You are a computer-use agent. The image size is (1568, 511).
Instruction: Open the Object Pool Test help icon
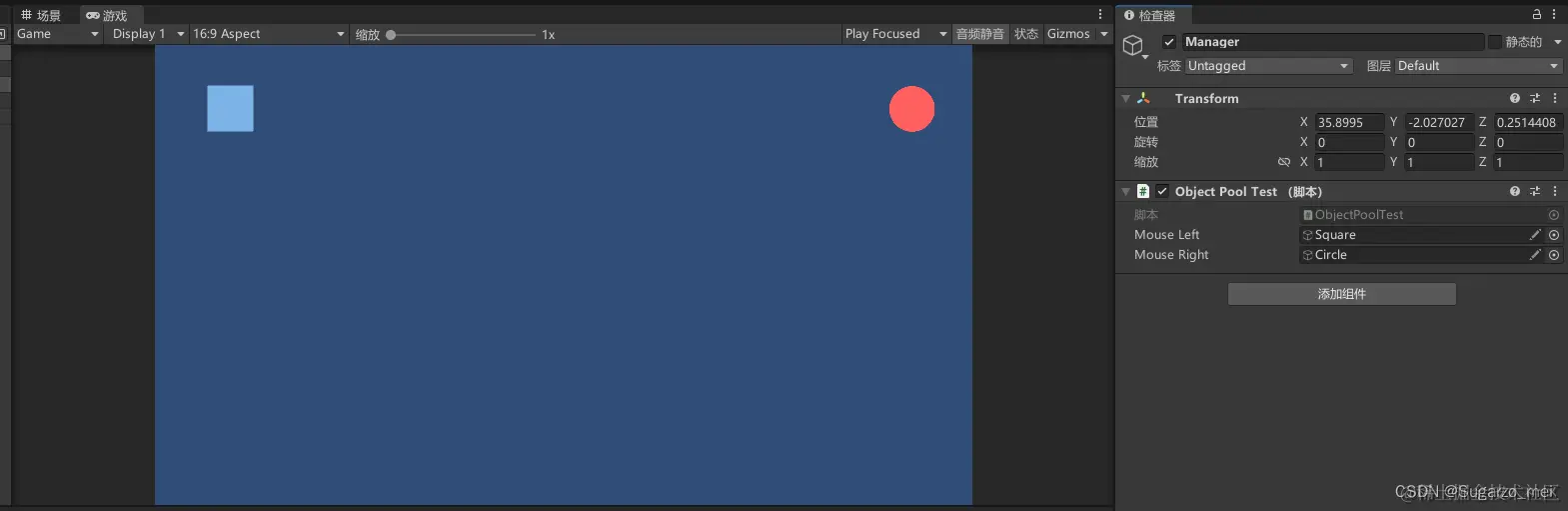(1515, 191)
